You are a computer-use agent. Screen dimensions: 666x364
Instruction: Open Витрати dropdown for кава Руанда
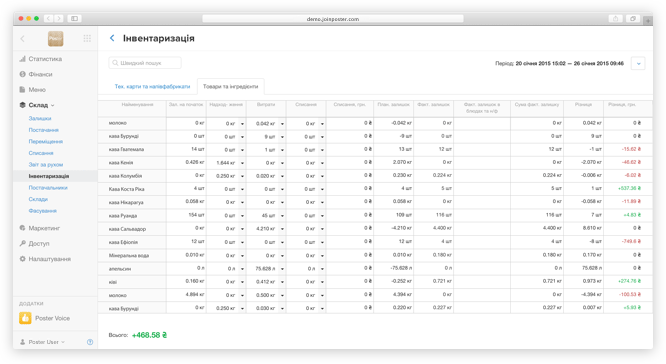(x=282, y=216)
